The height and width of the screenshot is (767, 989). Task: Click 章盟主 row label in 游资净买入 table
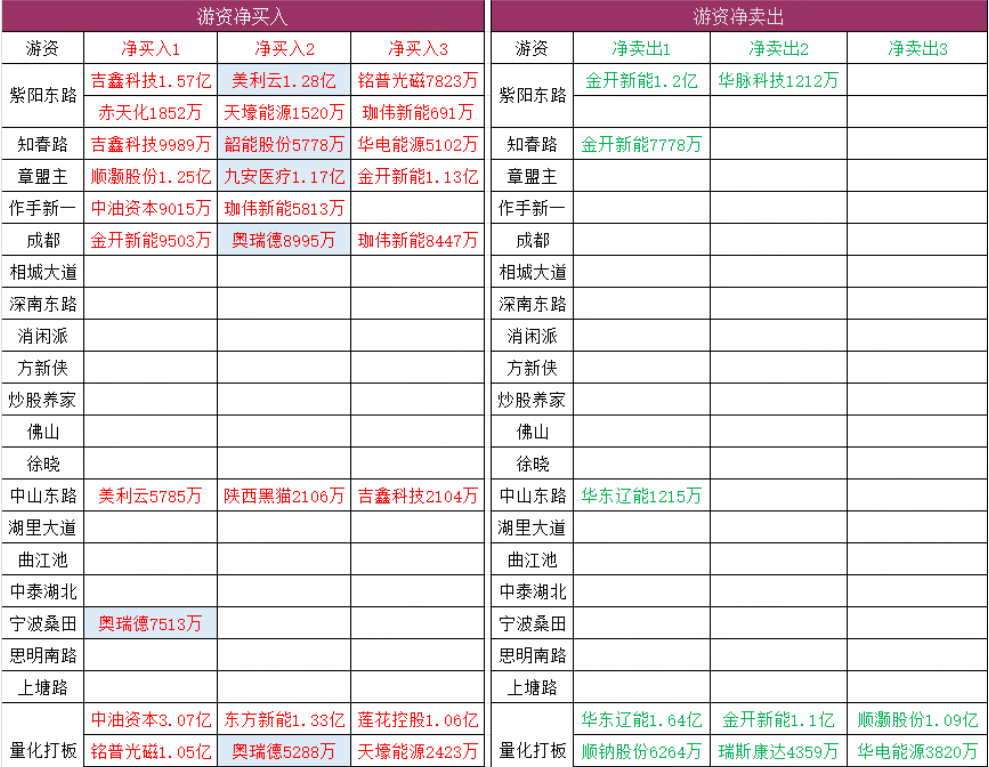43,176
